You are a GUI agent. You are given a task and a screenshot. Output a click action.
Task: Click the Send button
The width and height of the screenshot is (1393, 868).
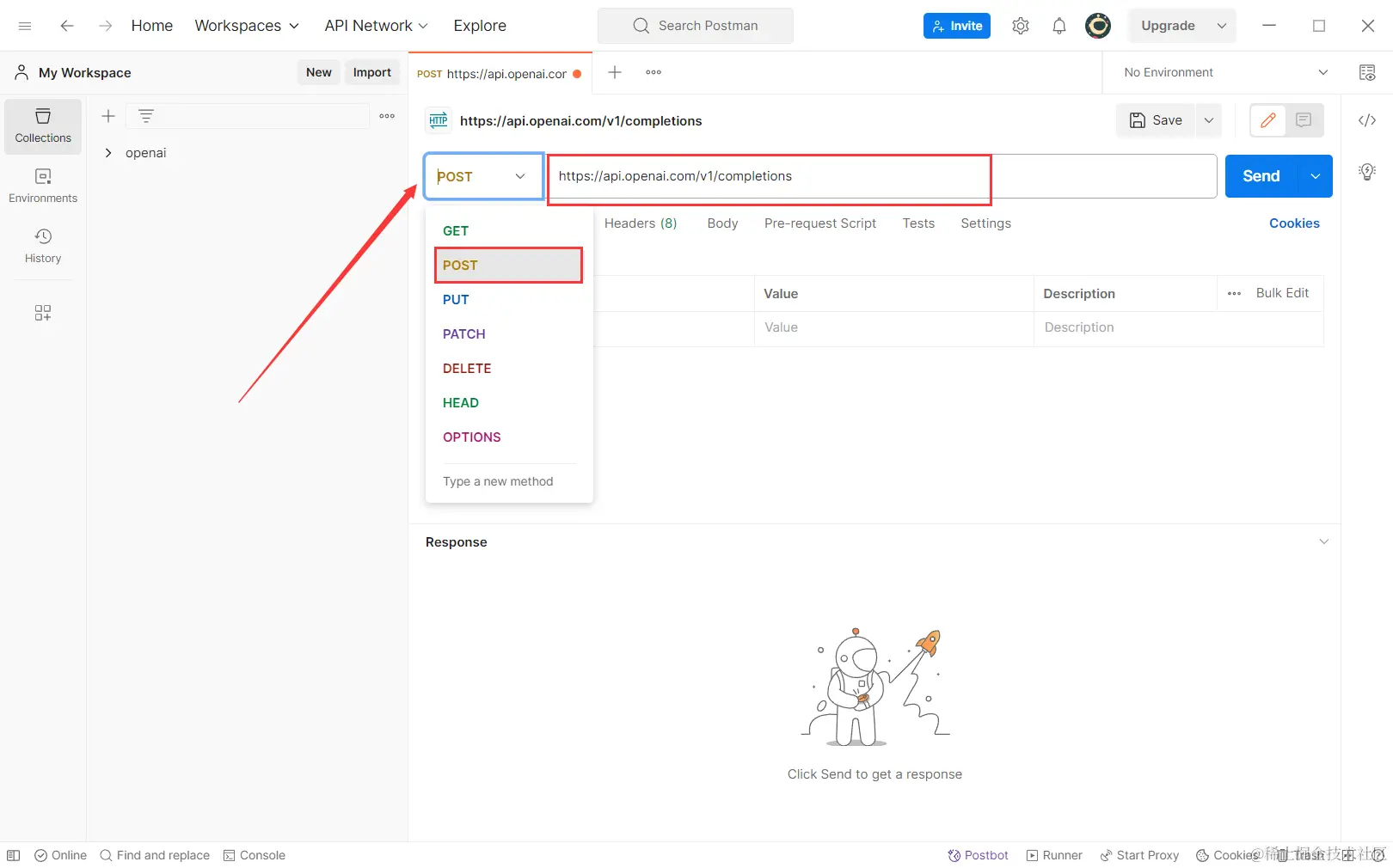point(1261,176)
